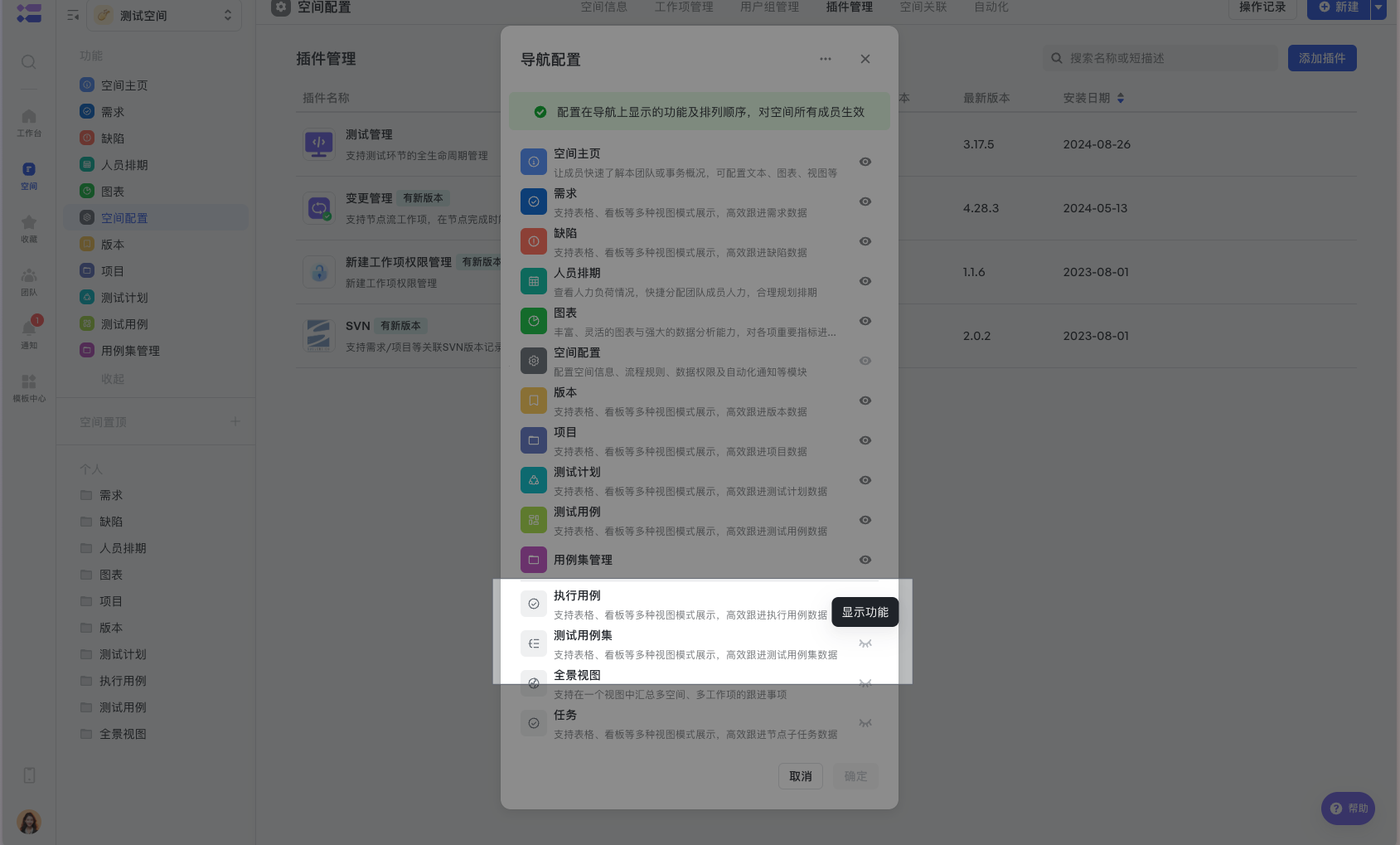Click the user avatar at bottom left
The width and height of the screenshot is (1400, 845).
[x=29, y=822]
